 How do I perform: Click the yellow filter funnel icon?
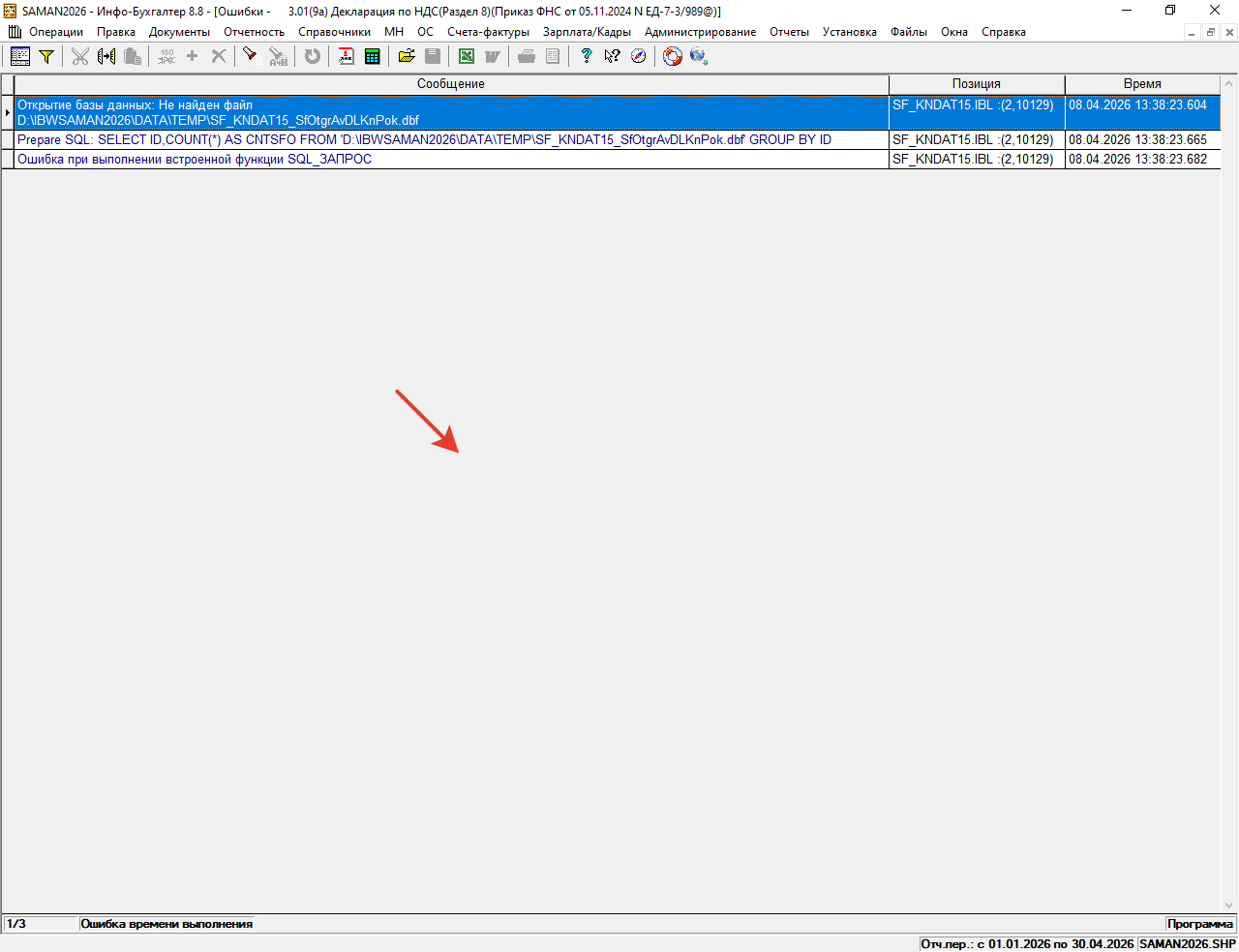pyautogui.click(x=45, y=56)
